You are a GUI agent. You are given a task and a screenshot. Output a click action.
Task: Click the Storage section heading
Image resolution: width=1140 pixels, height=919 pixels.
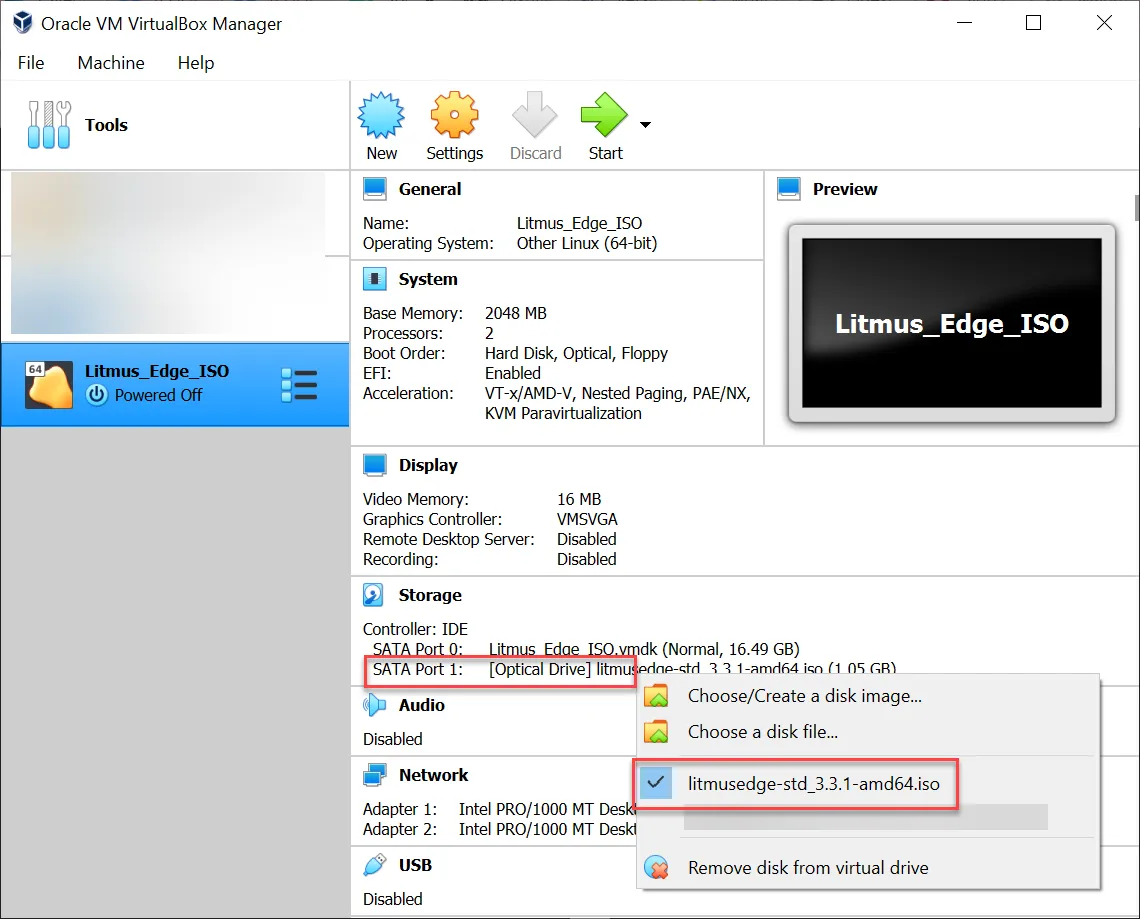click(430, 595)
